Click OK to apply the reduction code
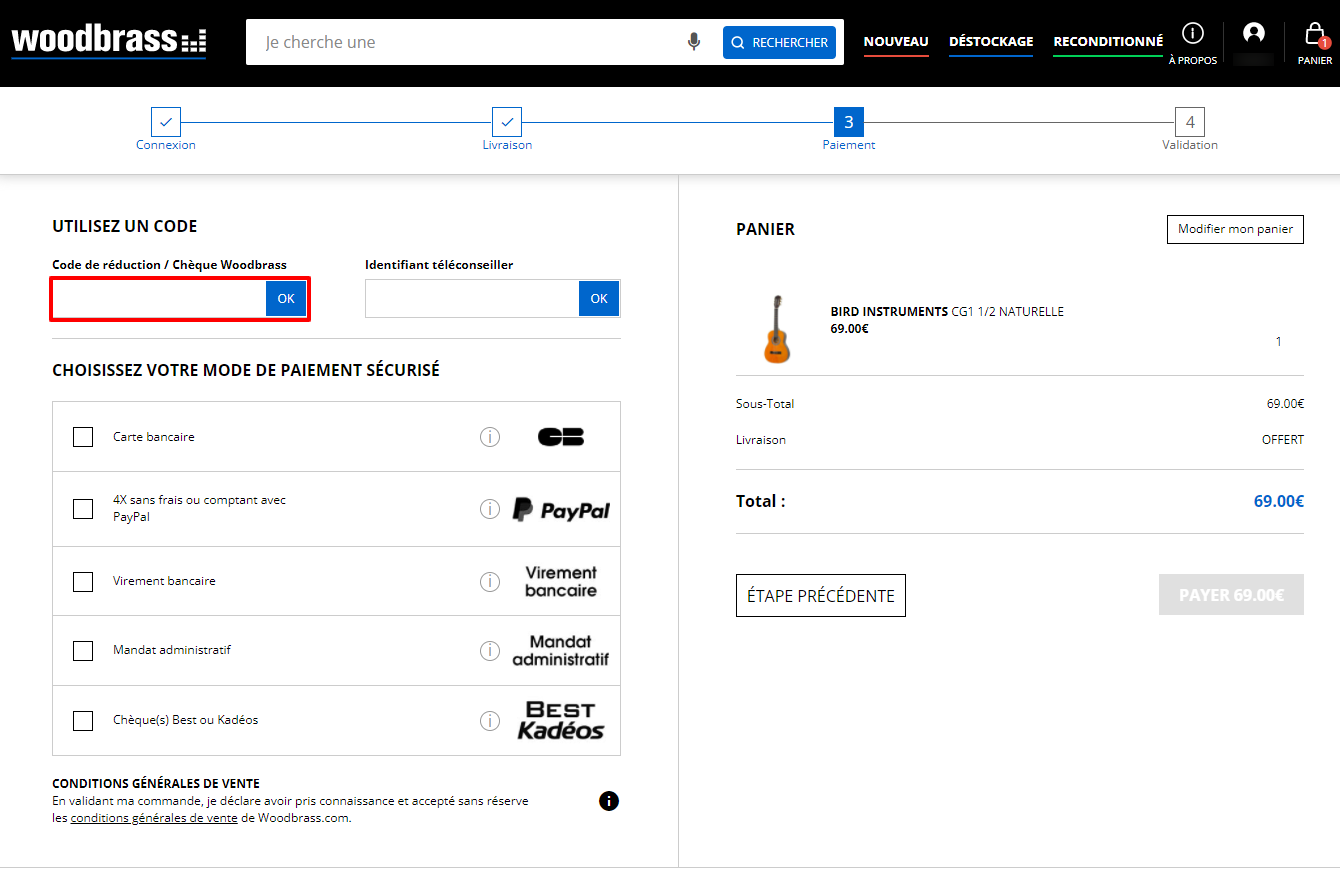1340x869 pixels. pos(286,299)
